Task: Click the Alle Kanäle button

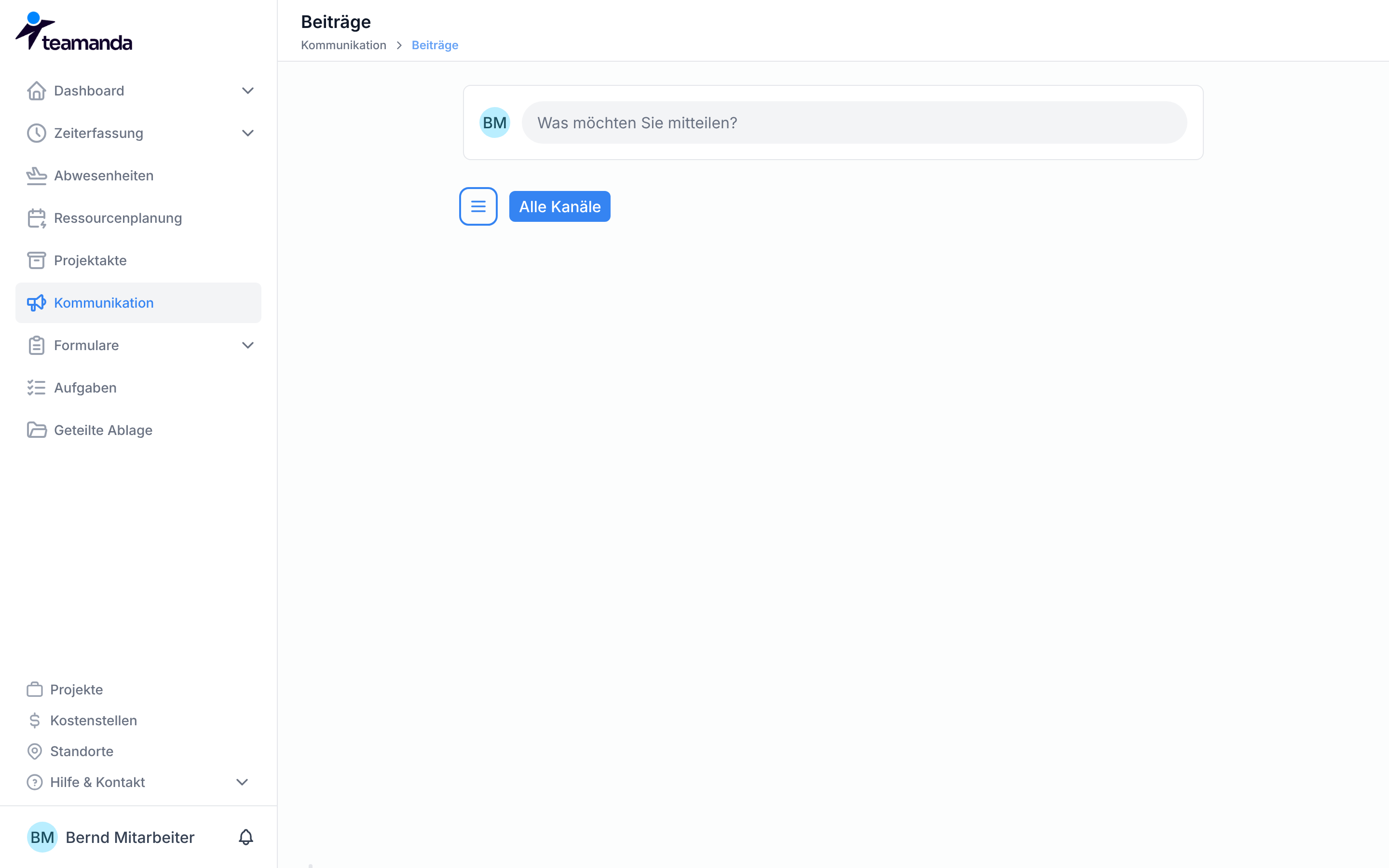Action: tap(559, 207)
